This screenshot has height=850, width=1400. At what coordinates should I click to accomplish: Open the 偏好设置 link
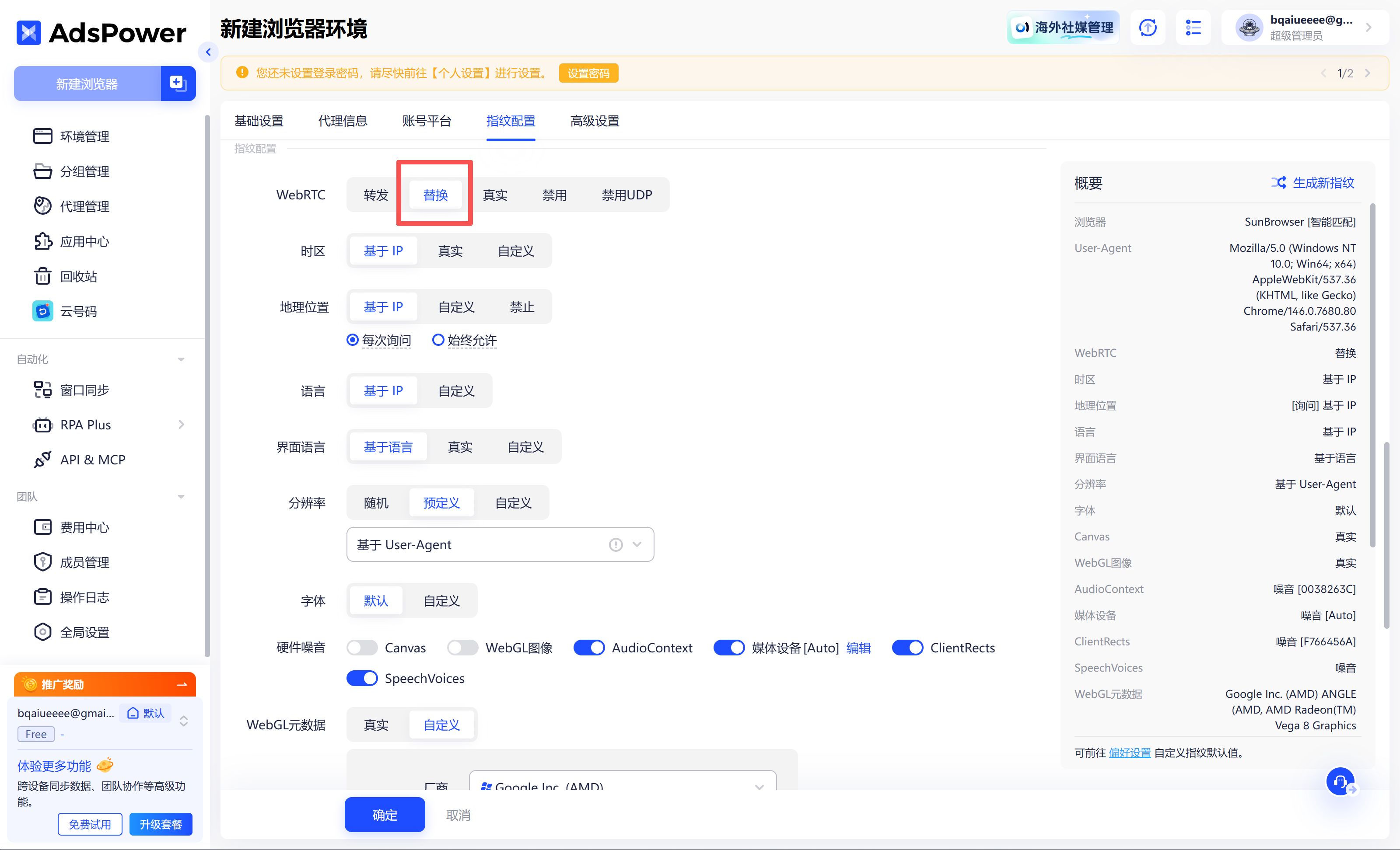[x=1130, y=753]
